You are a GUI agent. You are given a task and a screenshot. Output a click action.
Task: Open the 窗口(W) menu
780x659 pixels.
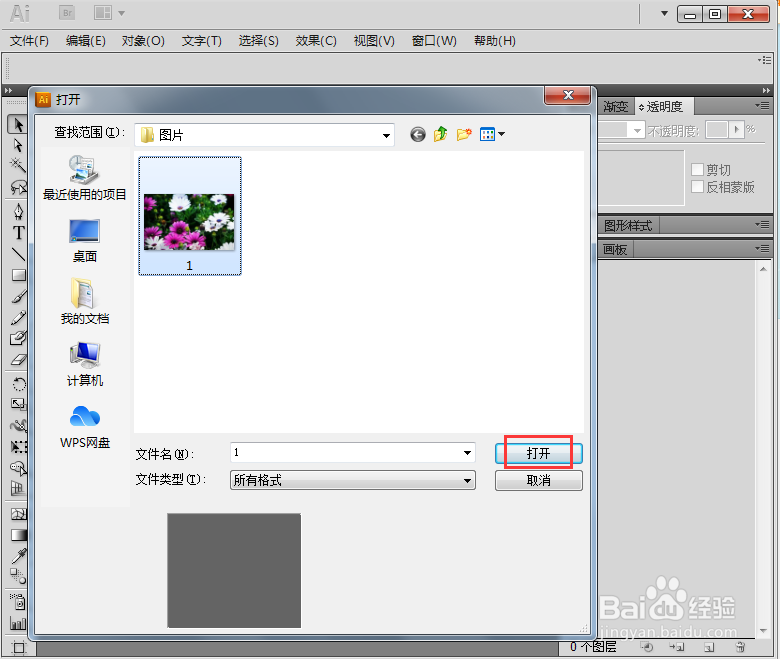click(434, 41)
